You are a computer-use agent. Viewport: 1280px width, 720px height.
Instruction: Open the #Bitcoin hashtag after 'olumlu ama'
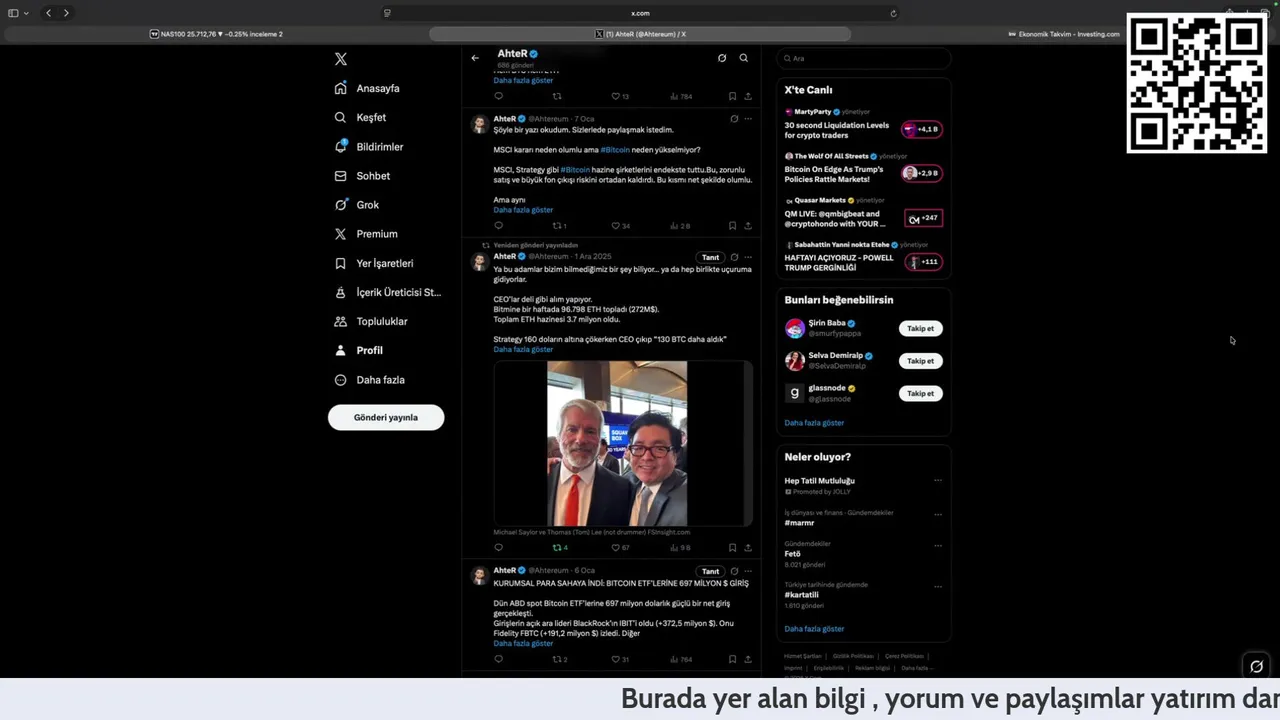(615, 149)
